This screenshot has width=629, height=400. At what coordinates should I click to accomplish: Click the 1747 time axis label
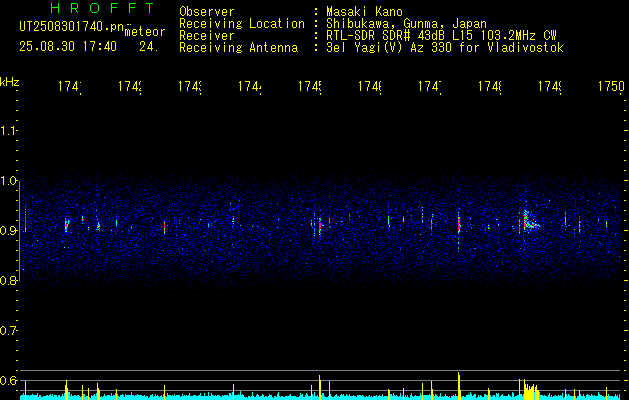pos(430,86)
